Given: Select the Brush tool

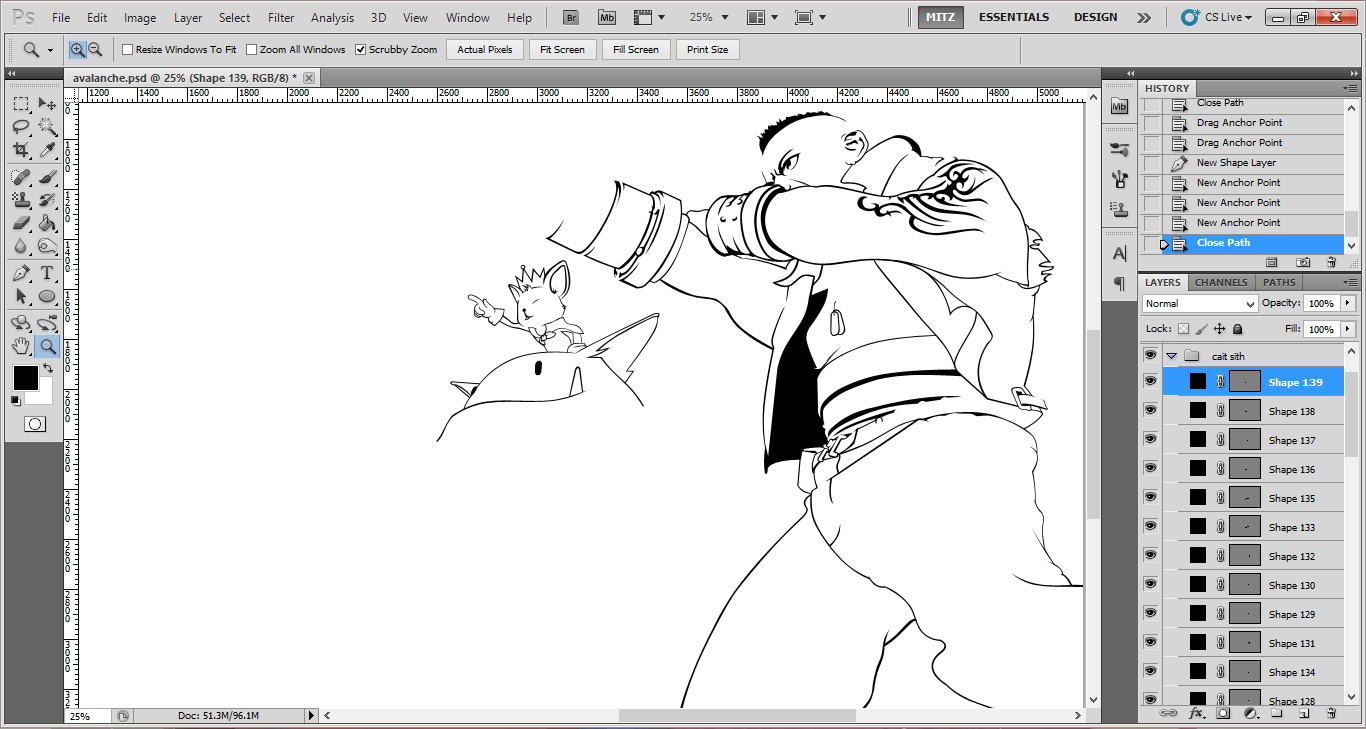Looking at the screenshot, I should pyautogui.click(x=47, y=176).
